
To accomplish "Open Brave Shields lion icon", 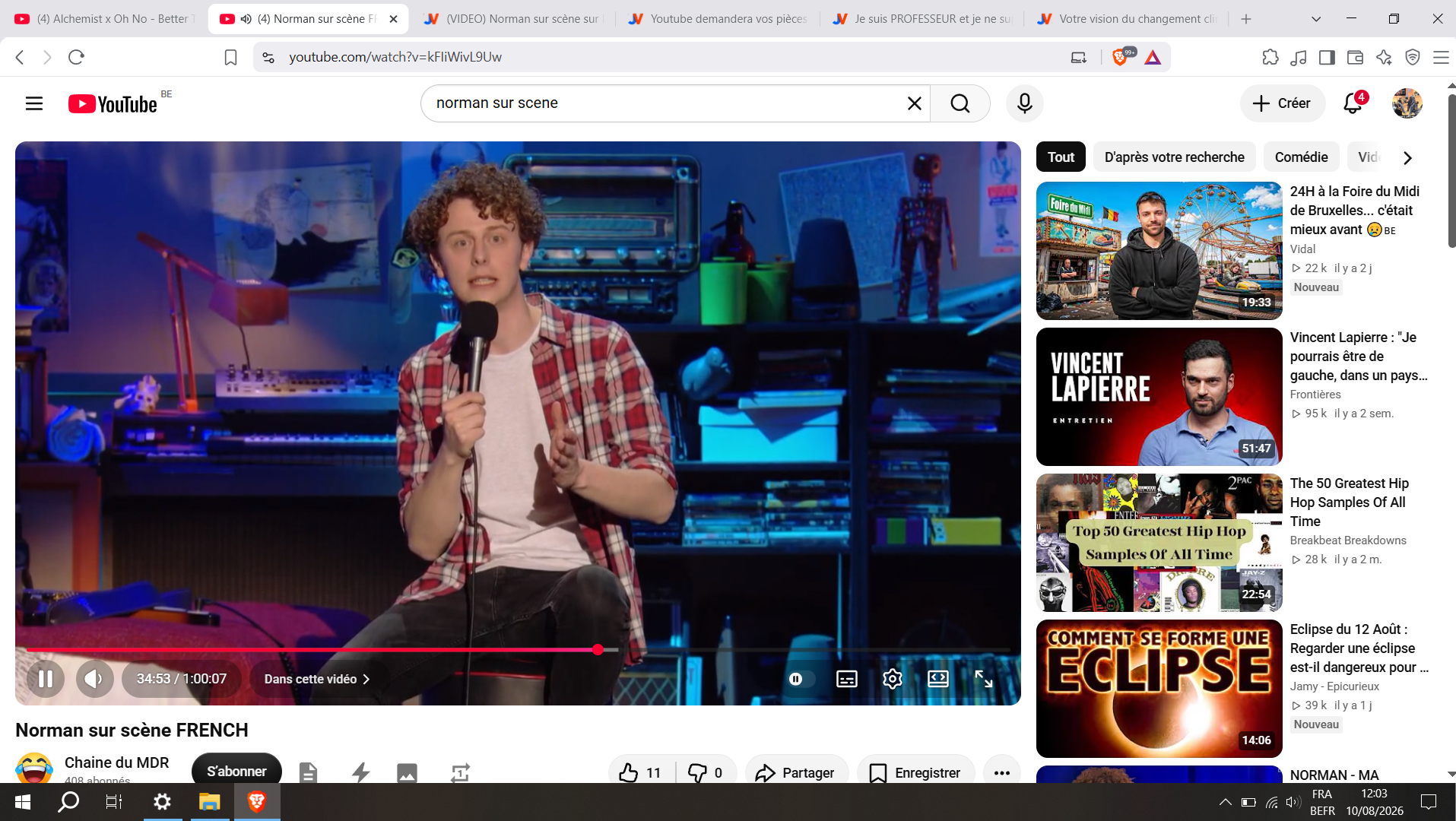I will point(1121,57).
